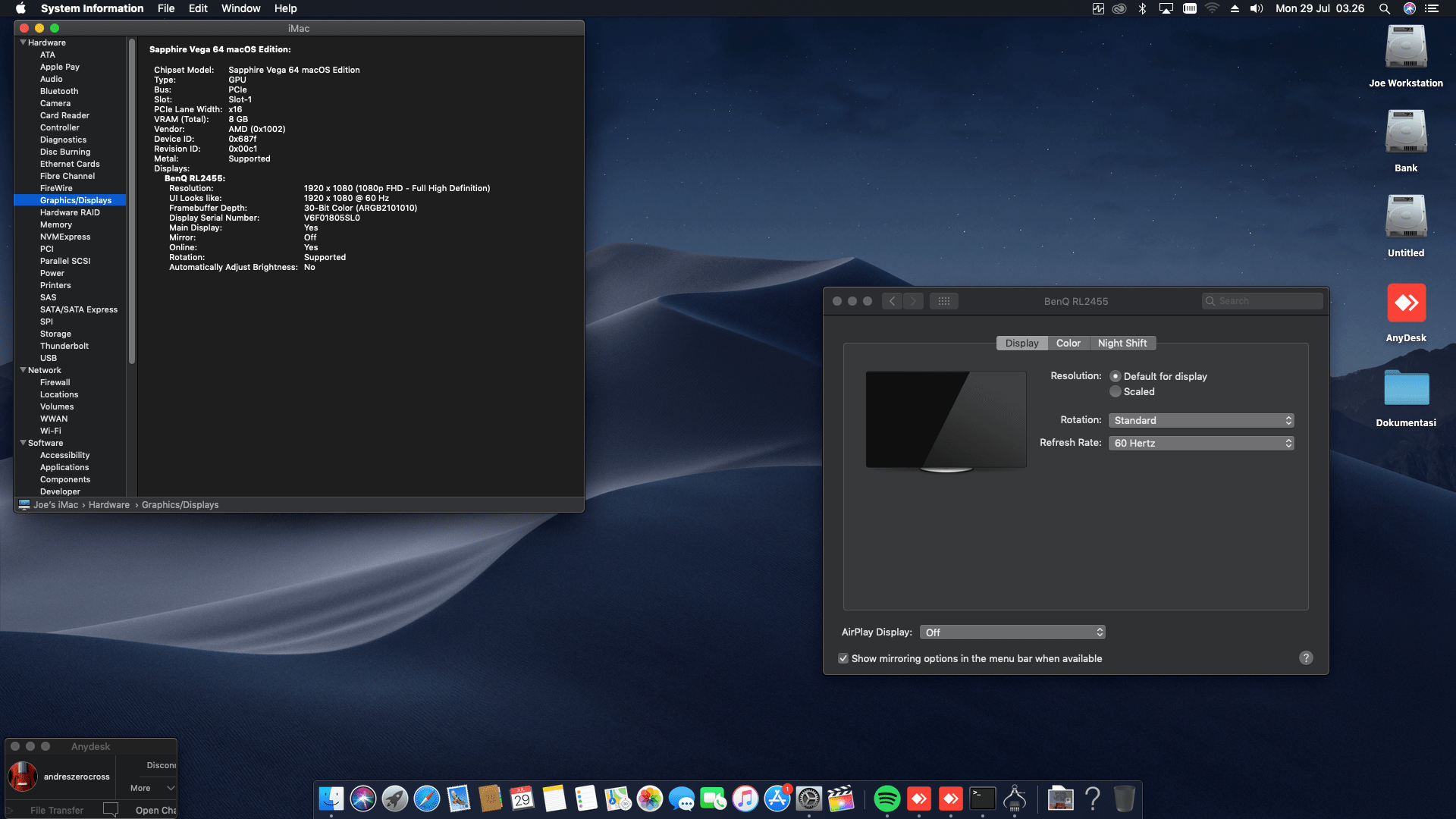The height and width of the screenshot is (819, 1456).
Task: Open Photos app in the Dock
Action: pyautogui.click(x=650, y=799)
